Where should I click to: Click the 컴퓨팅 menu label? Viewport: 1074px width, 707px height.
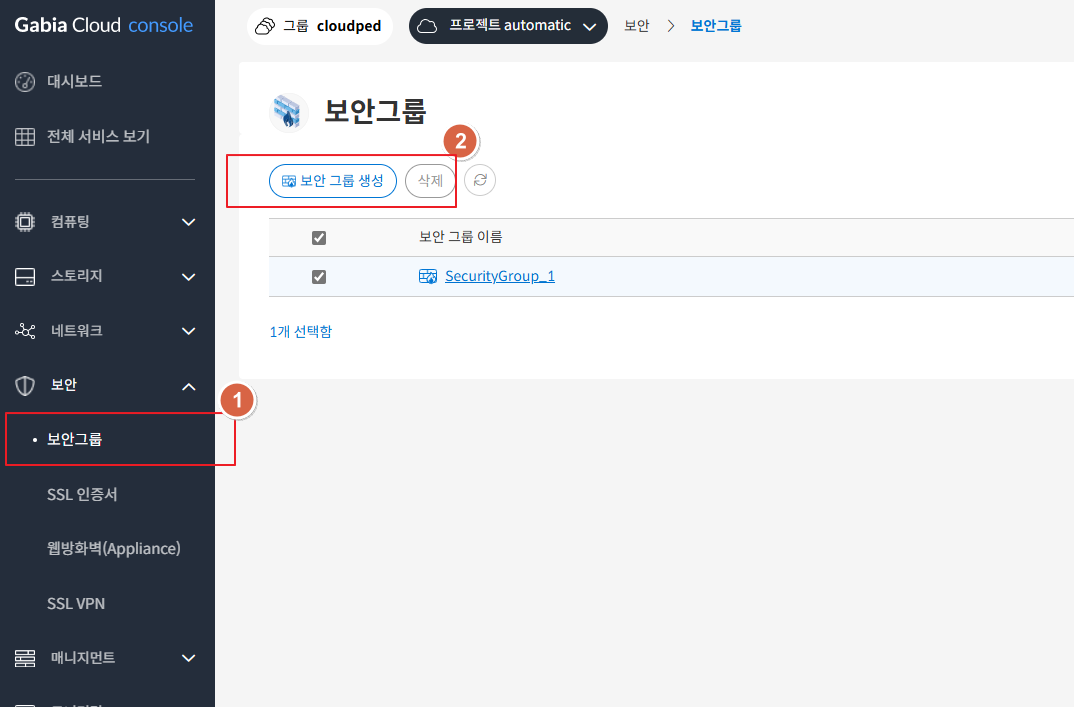tap(70, 221)
